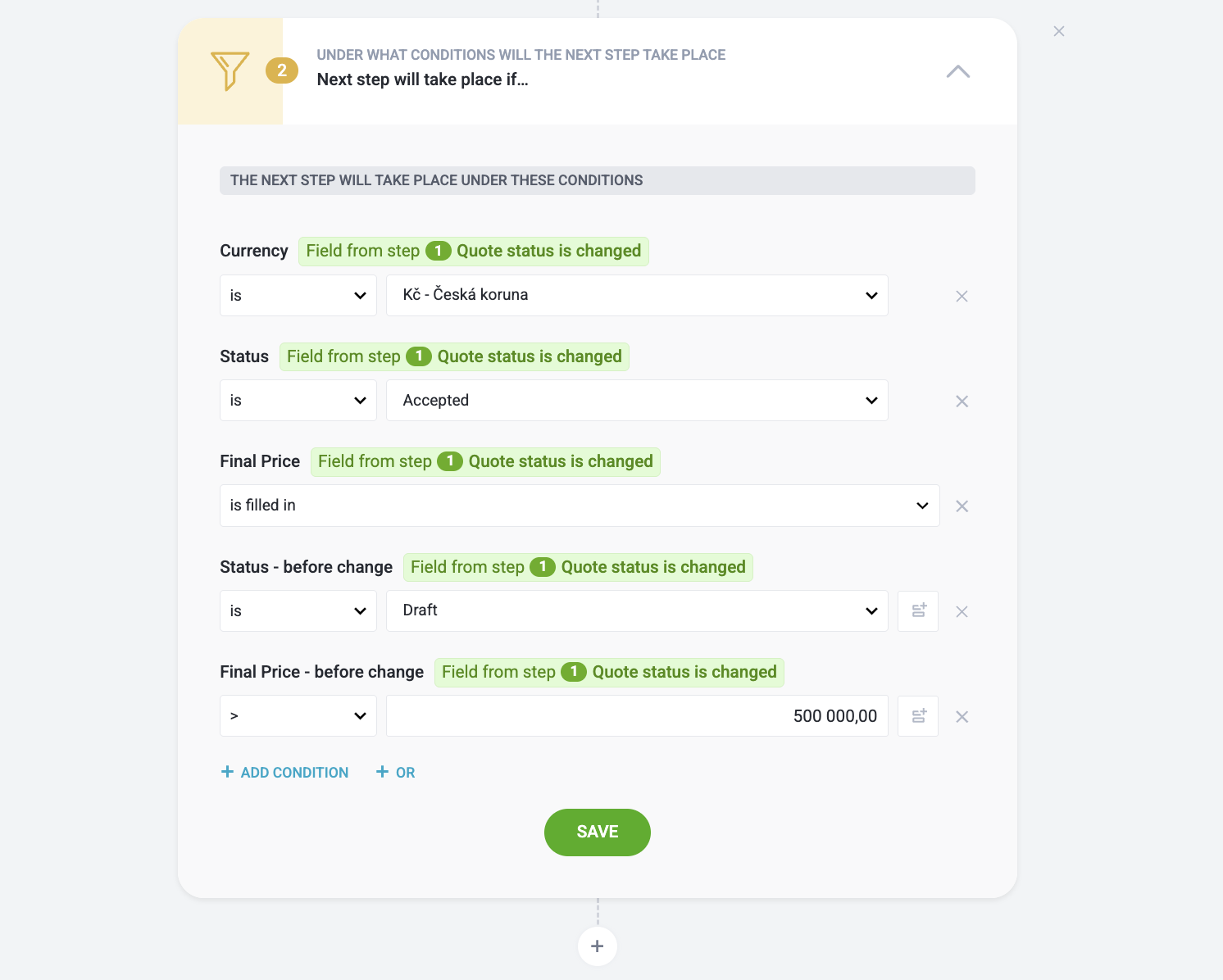
Task: Open the greater-than operator dropdown
Action: click(298, 715)
